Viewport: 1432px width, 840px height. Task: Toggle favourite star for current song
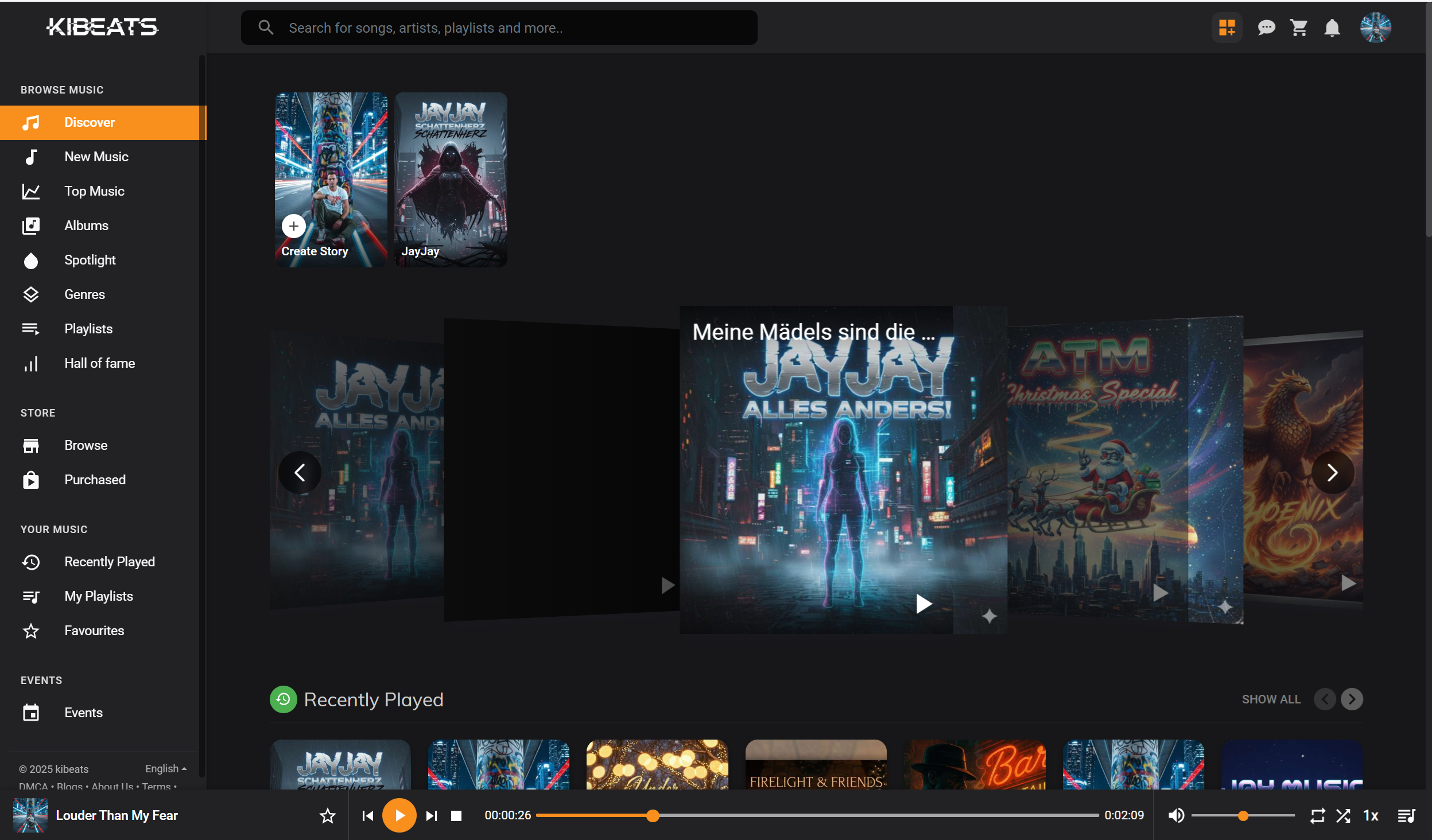328,815
